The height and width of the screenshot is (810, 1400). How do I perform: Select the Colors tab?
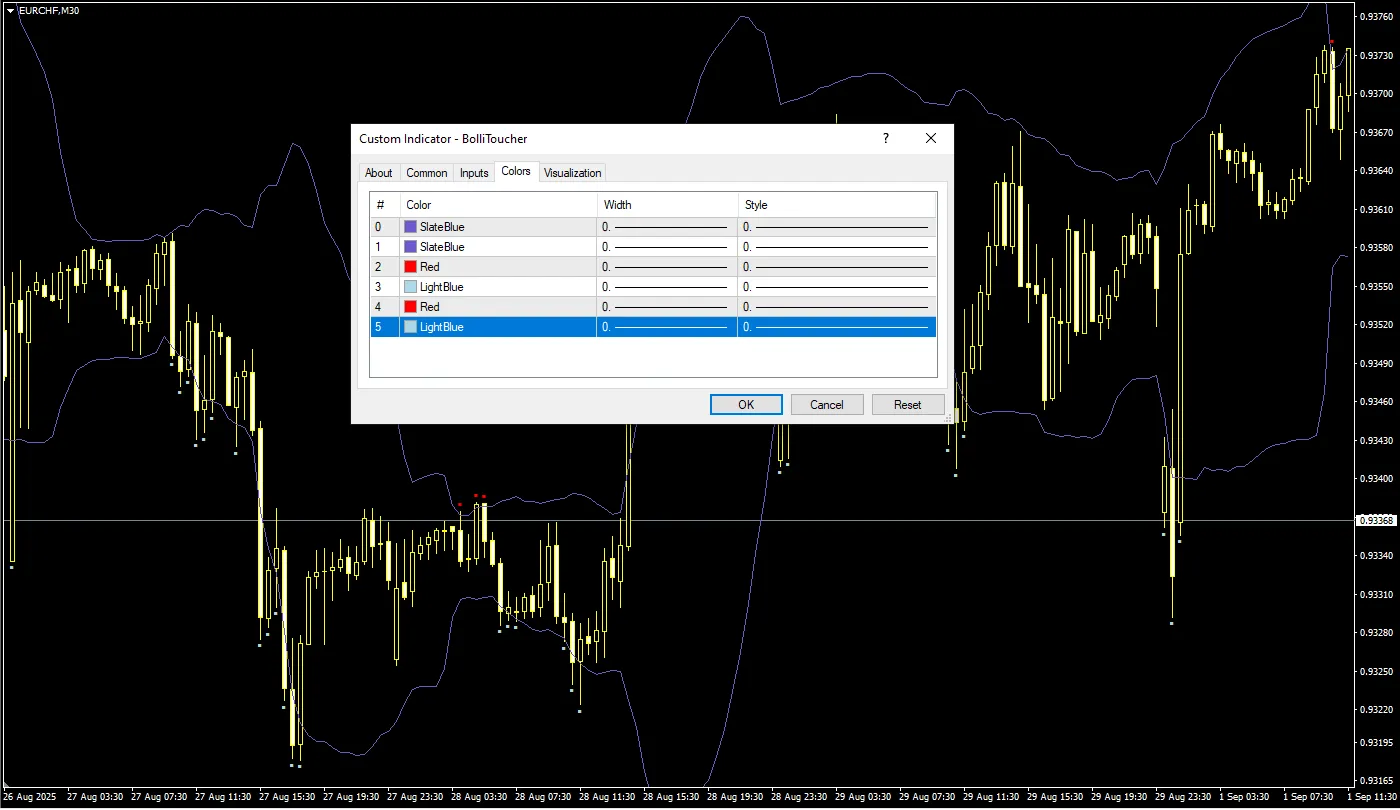(x=516, y=171)
